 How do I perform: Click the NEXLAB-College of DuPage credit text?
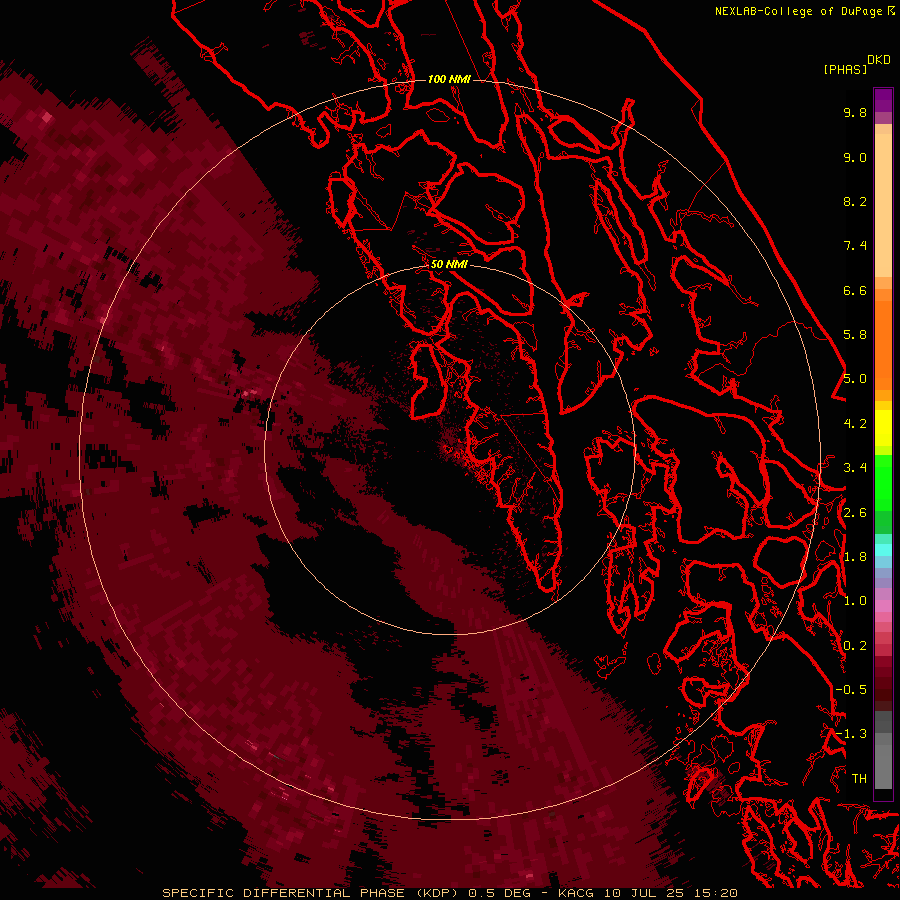798,11
